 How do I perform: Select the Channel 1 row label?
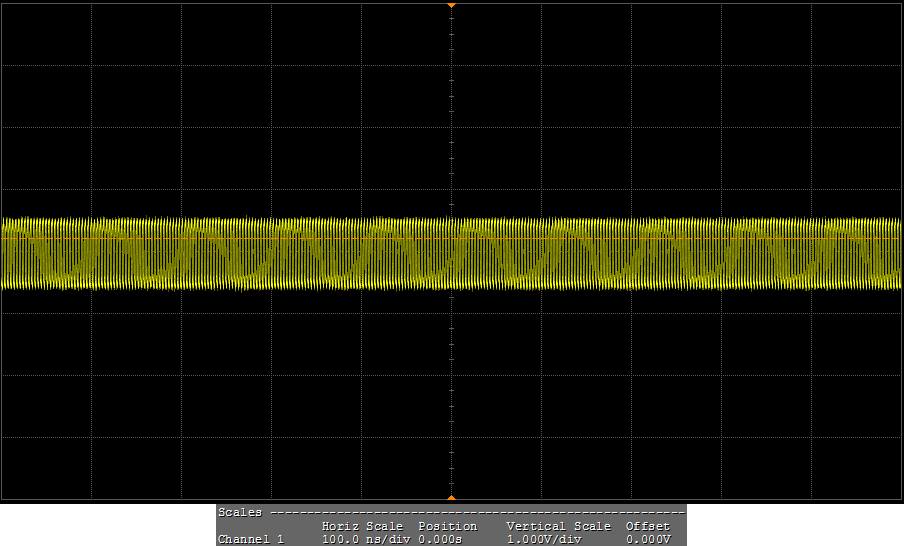coord(251,539)
